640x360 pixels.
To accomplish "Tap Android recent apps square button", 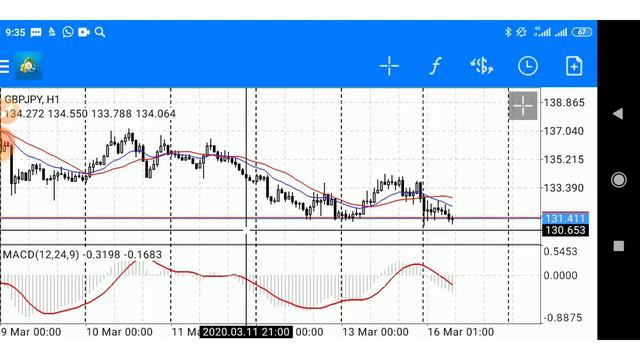I will 619,246.
